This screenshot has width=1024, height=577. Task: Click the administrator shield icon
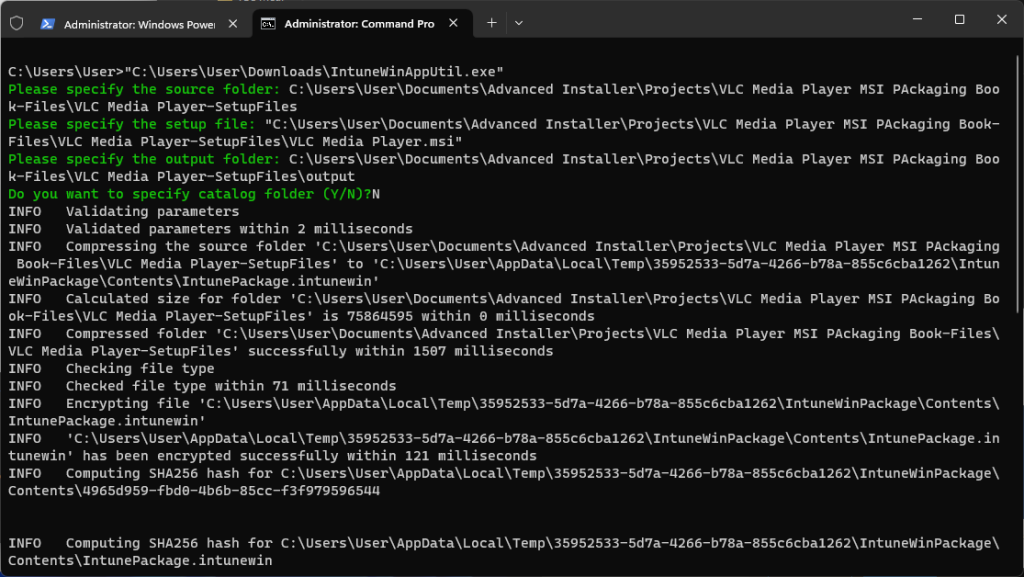[16, 23]
